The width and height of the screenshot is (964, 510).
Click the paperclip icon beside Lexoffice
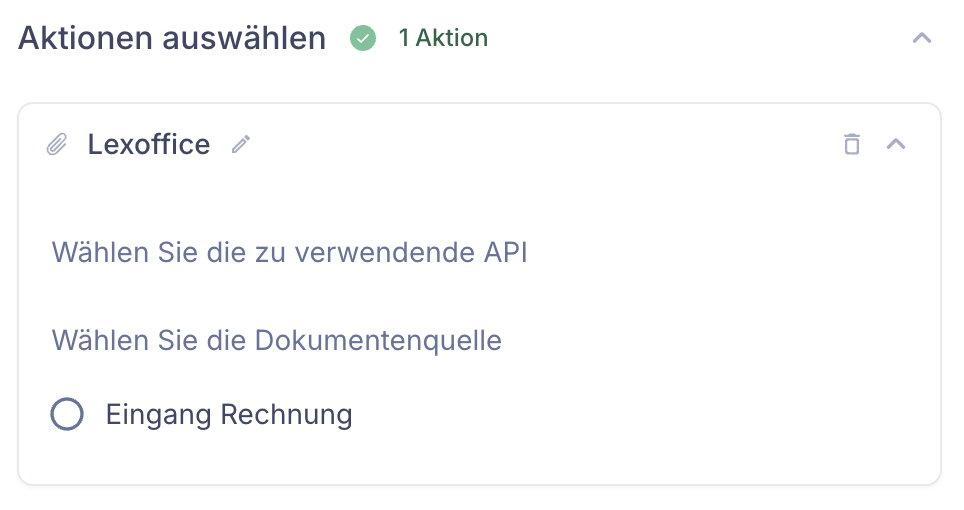coord(57,144)
